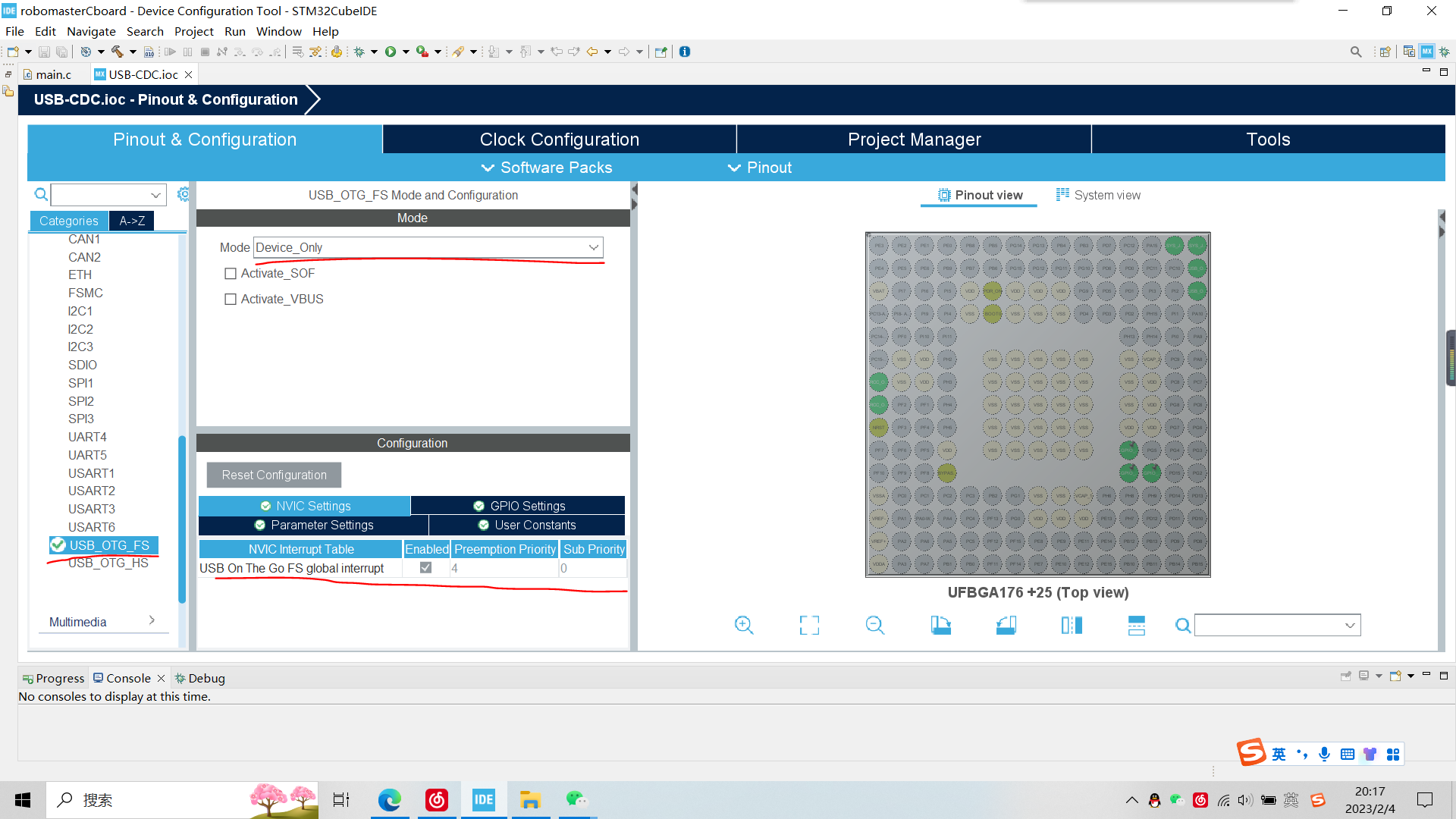
Task: Click the categories settings gear icon
Action: point(183,195)
